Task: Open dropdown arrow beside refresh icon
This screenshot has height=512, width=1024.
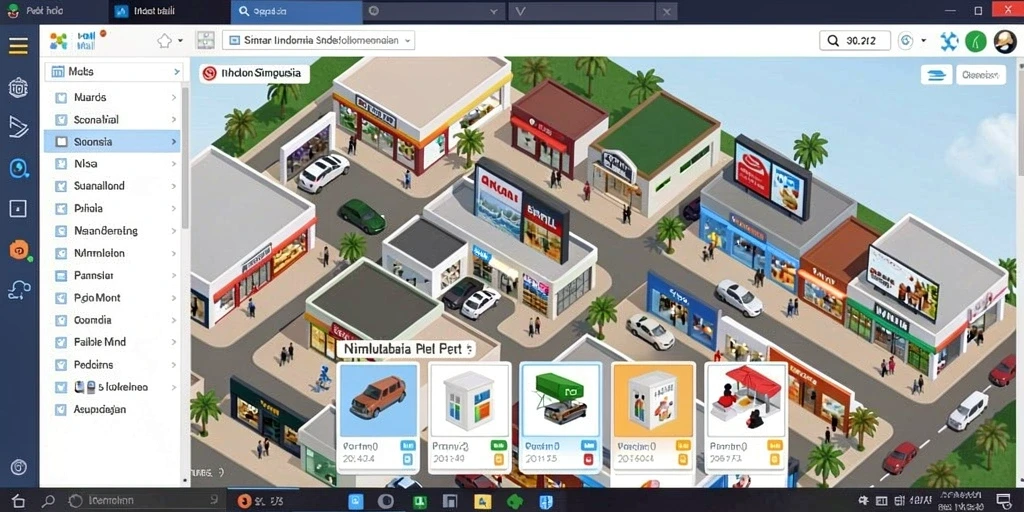Action: 923,40
